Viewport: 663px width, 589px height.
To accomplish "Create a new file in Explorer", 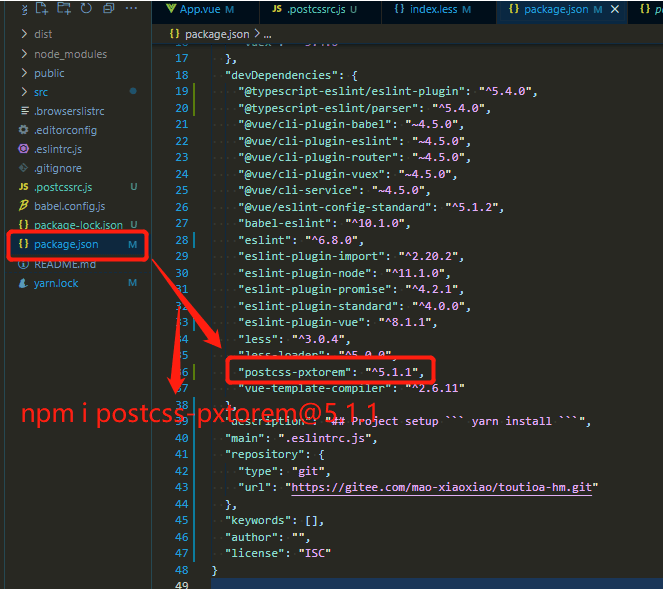I will tap(41, 8).
